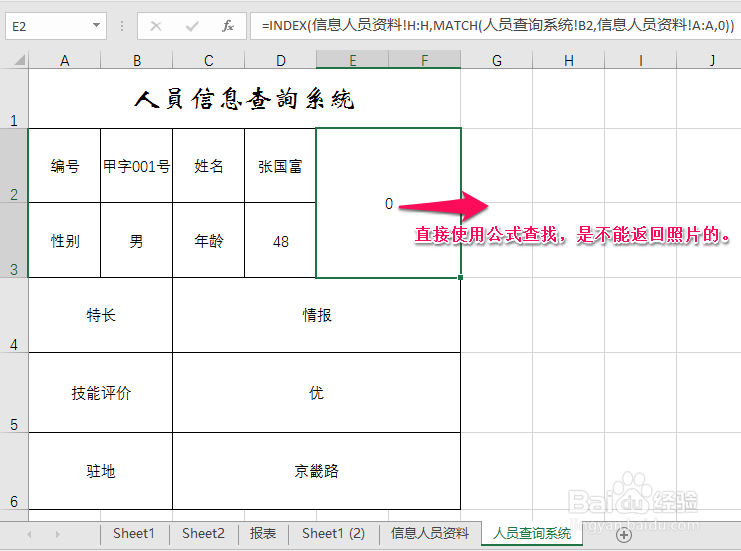This screenshot has height=551, width=741.
Task: Select row 5 header
Action: tap(14, 393)
